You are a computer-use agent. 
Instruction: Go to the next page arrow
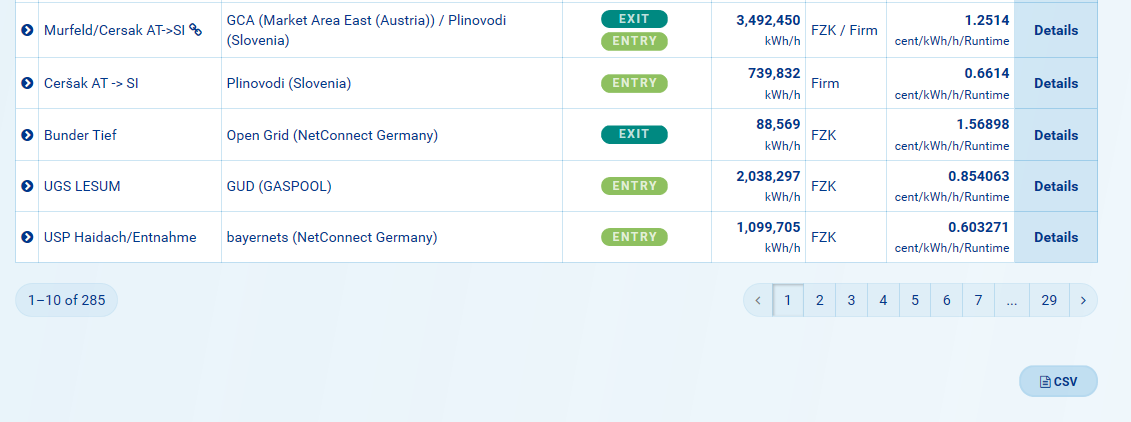click(x=1083, y=300)
